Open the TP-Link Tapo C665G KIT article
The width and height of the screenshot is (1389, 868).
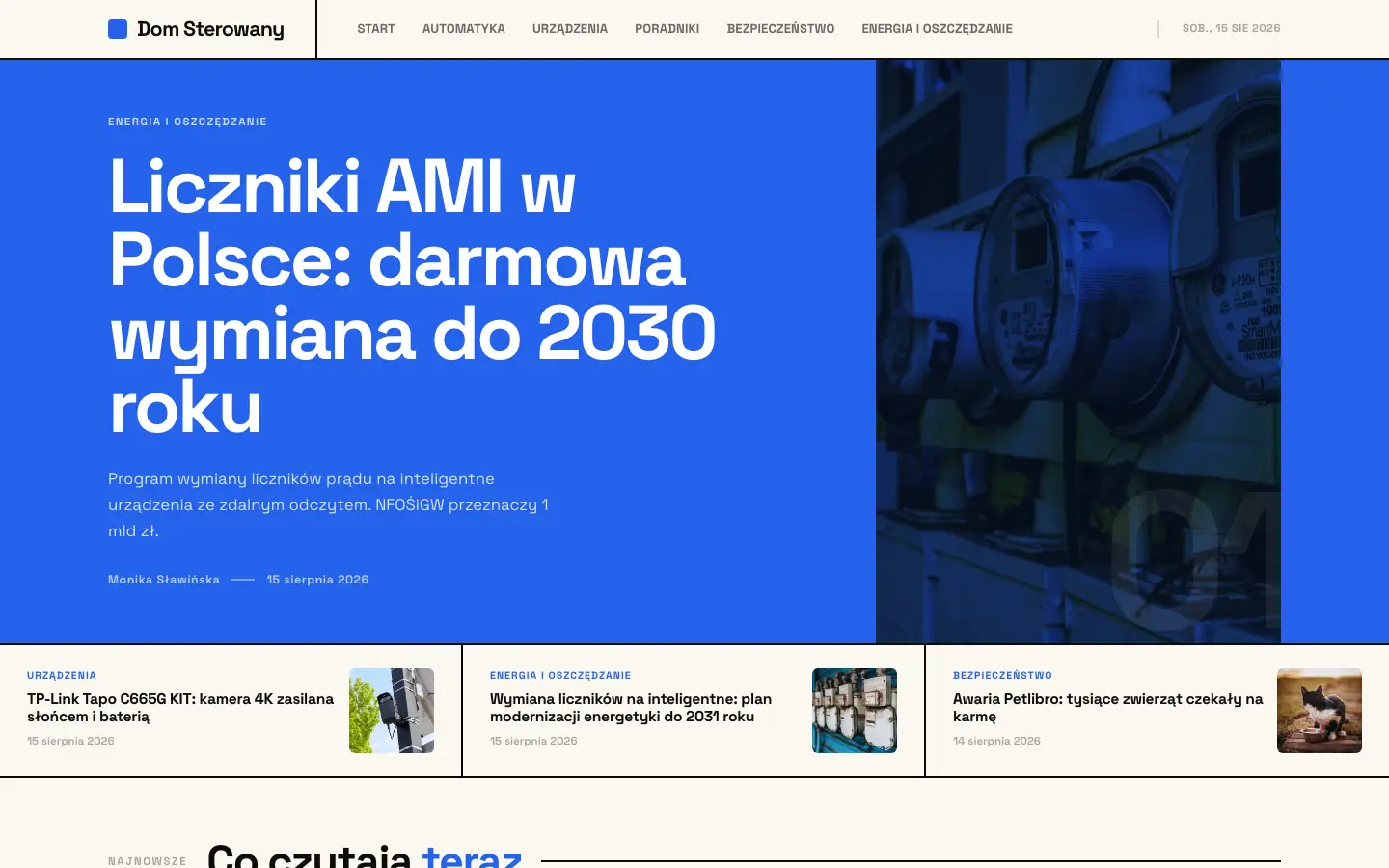click(x=180, y=708)
